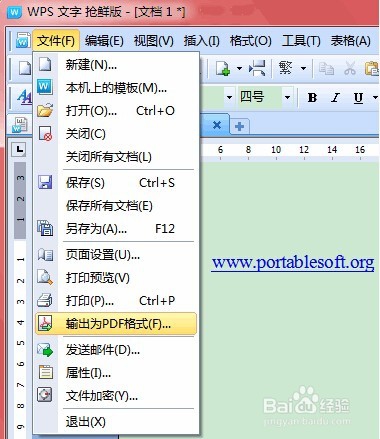This screenshot has height=439, width=380.
Task: Open the 编辑(E) menu
Action: pyautogui.click(x=104, y=41)
